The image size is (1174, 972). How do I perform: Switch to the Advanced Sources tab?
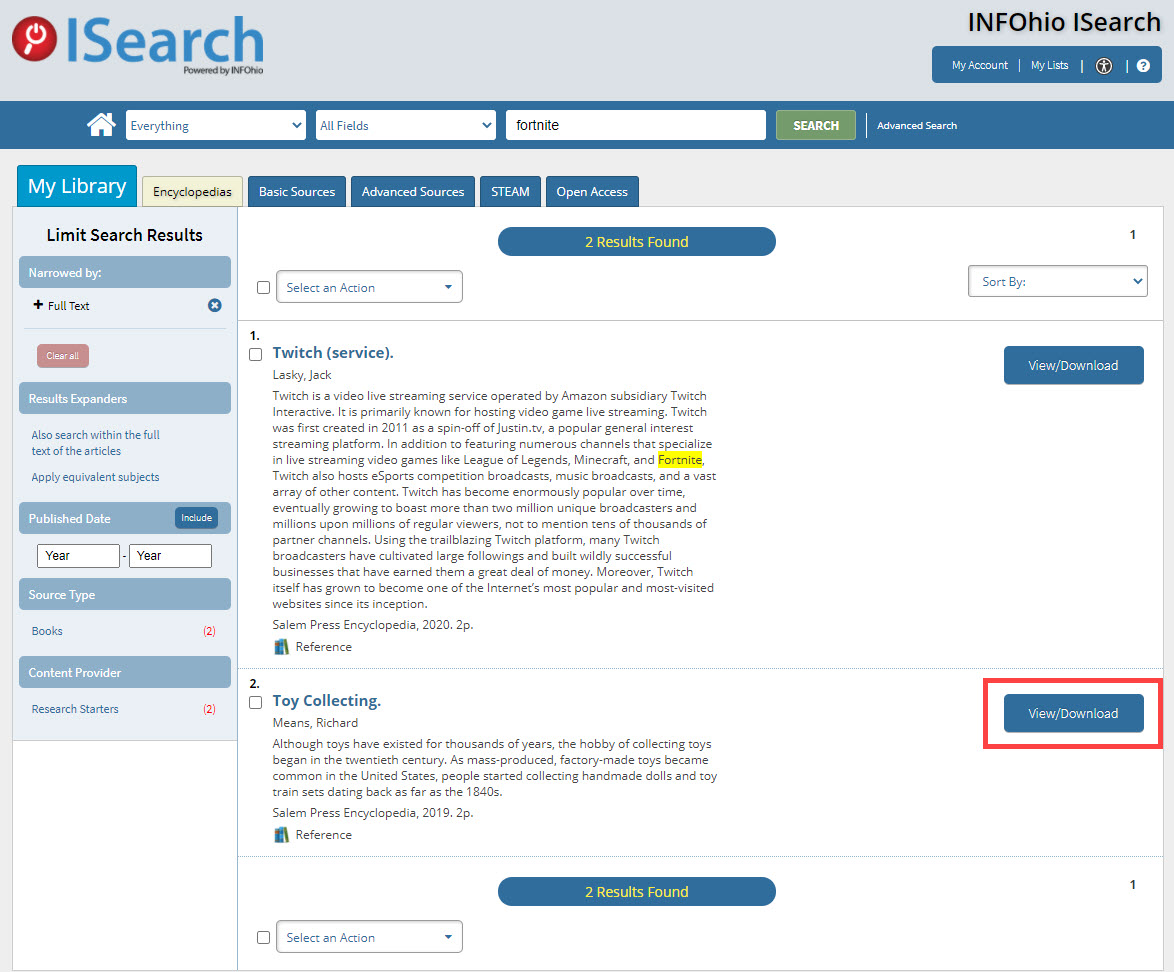pyautogui.click(x=413, y=192)
